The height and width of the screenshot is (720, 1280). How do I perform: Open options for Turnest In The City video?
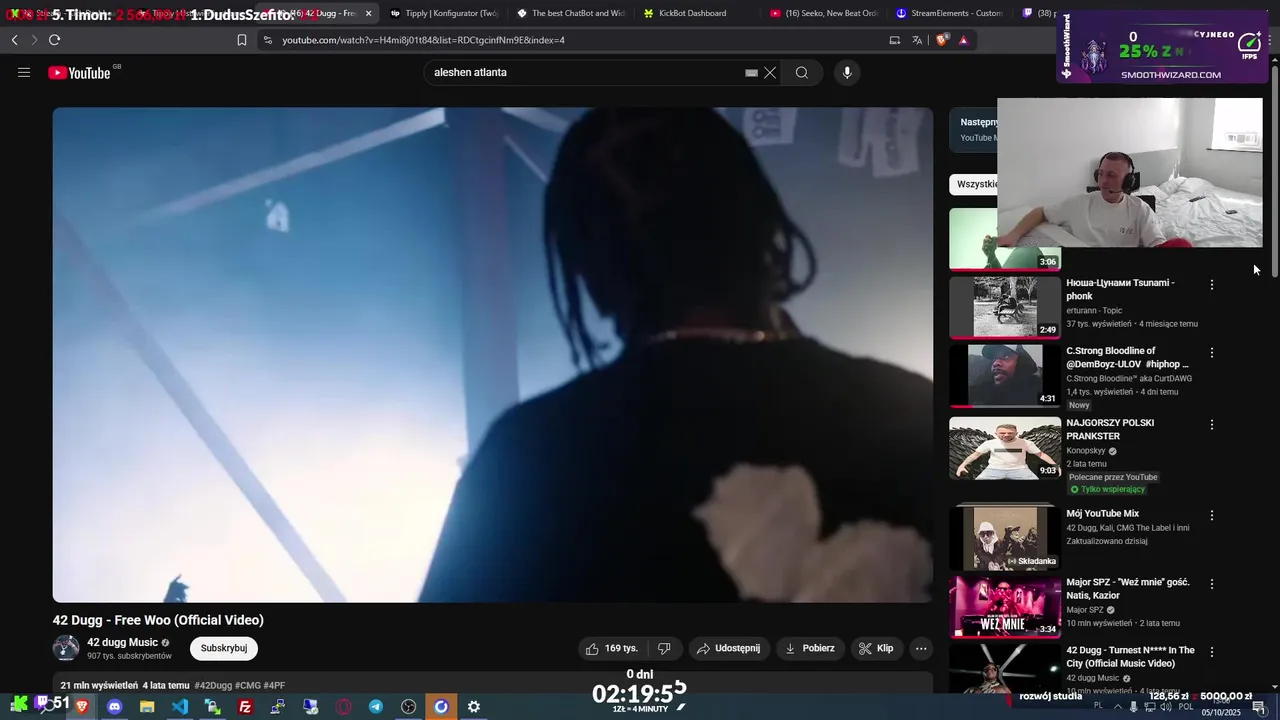tap(1212, 652)
